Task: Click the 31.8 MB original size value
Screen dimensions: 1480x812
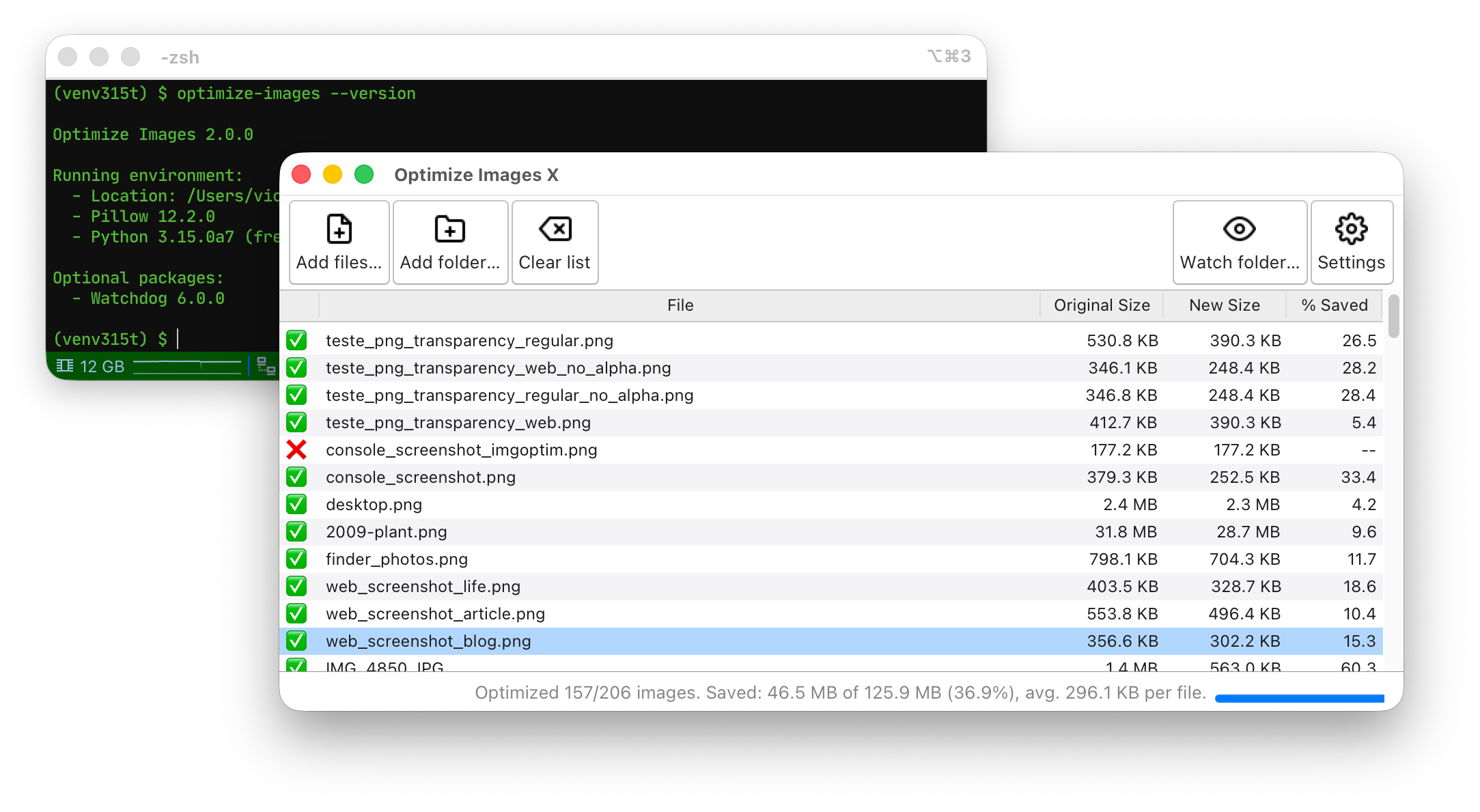Action: click(x=1126, y=532)
